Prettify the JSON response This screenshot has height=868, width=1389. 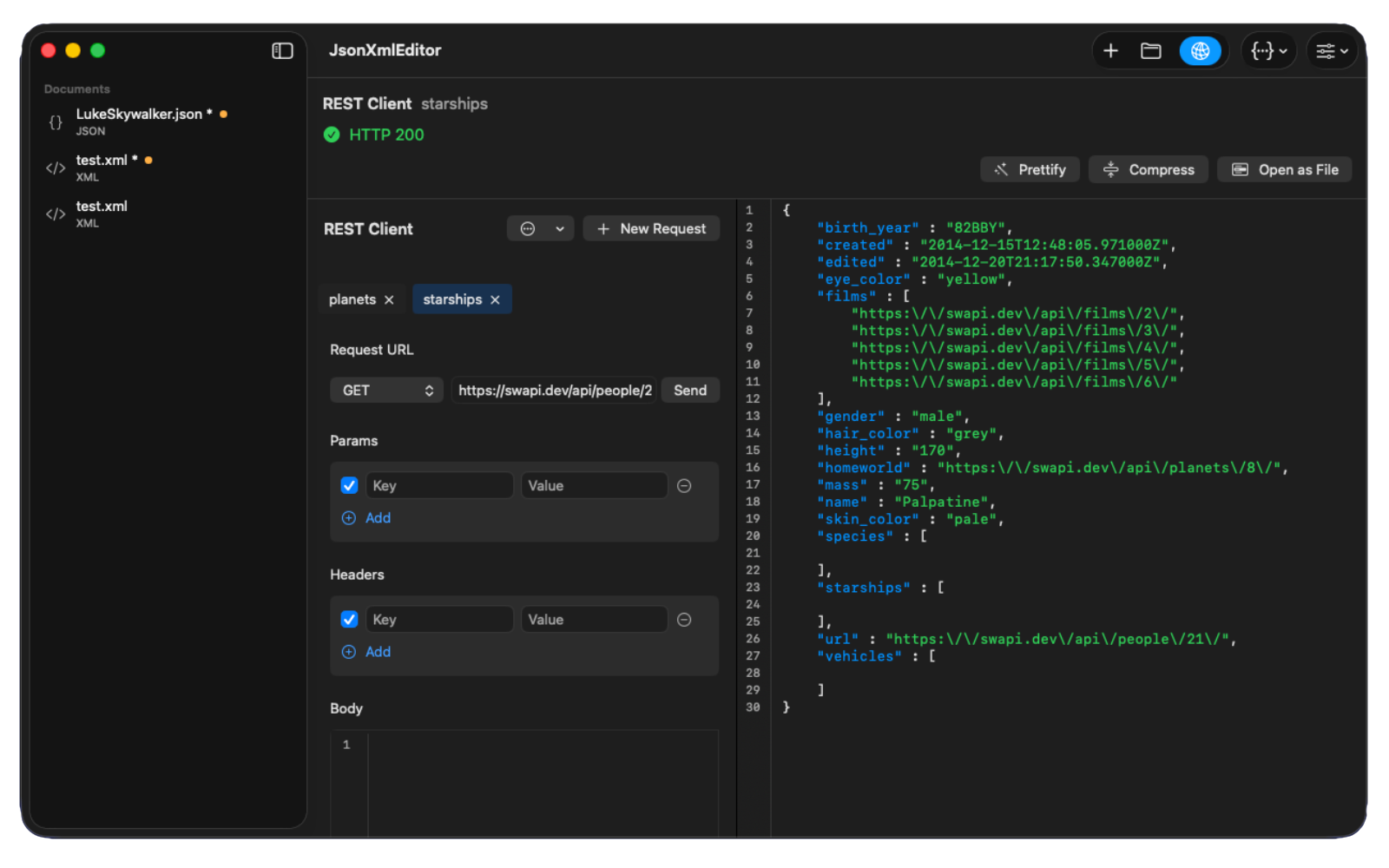pyautogui.click(x=1030, y=169)
